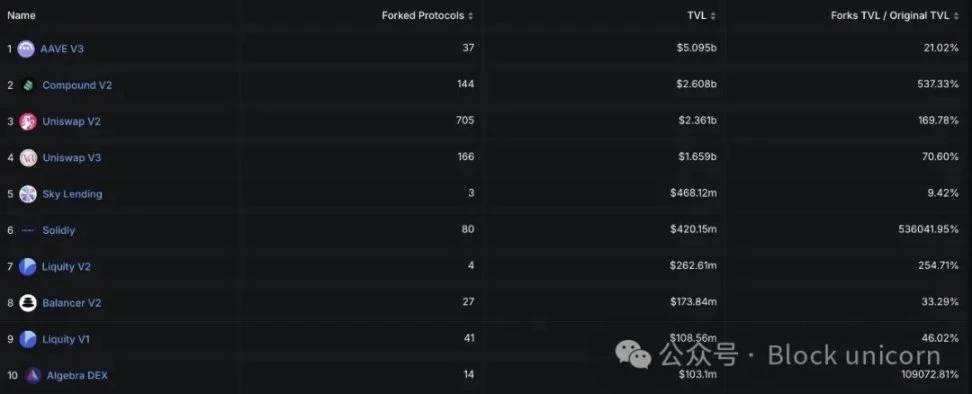Open the Compound V2 protocol link

tap(77, 85)
